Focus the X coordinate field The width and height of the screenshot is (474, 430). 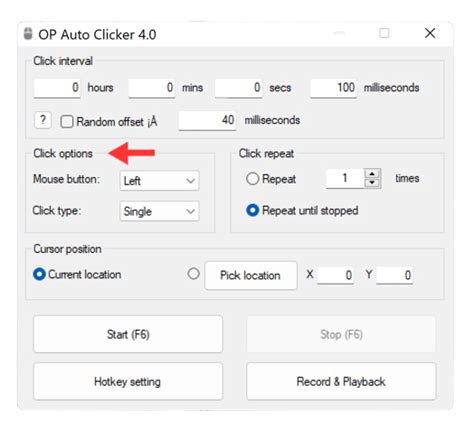(335, 275)
